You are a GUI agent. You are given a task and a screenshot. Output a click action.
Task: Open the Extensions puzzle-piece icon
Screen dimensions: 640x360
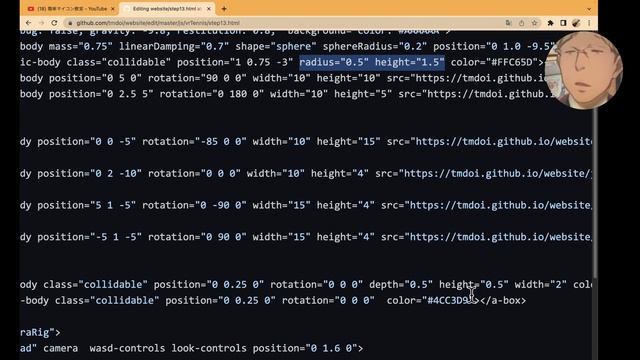click(550, 23)
